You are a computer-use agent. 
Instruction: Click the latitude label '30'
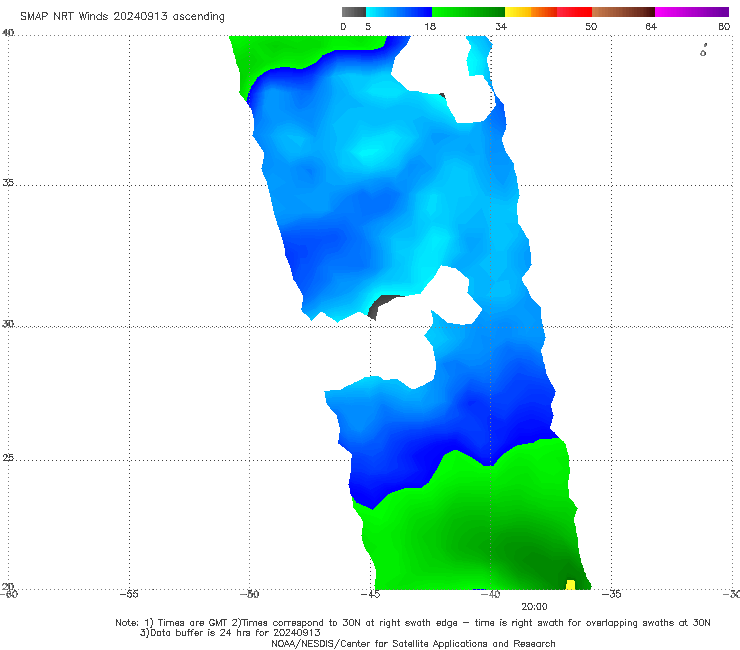pyautogui.click(x=8, y=324)
